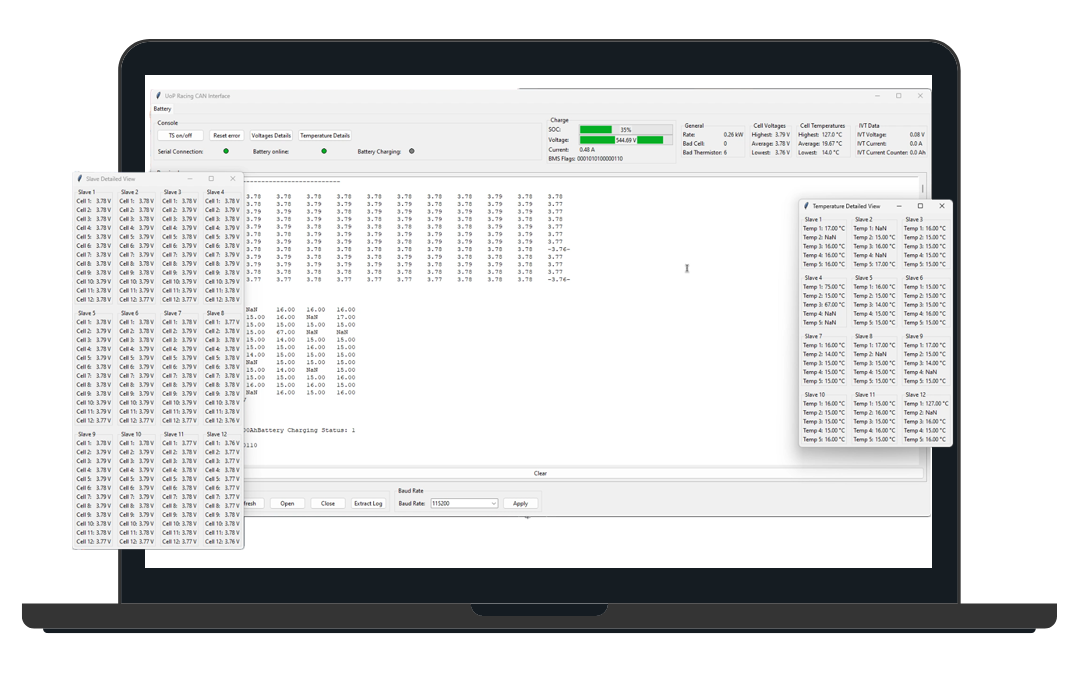The width and height of the screenshot is (1080, 680).
Task: Click the Serial Connection green indicator
Action: pos(226,152)
